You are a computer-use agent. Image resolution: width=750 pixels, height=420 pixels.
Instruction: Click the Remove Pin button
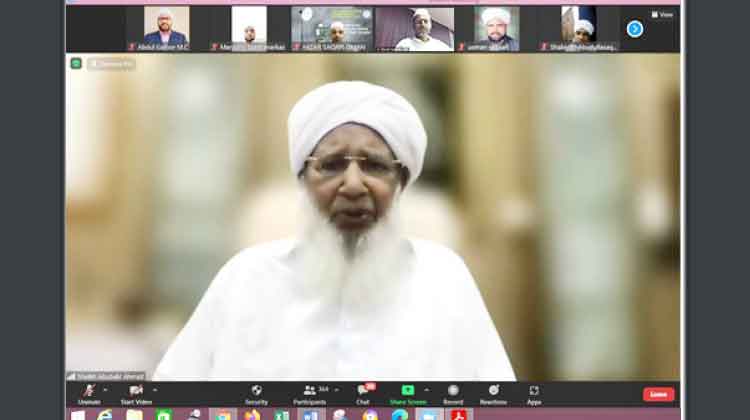click(110, 64)
